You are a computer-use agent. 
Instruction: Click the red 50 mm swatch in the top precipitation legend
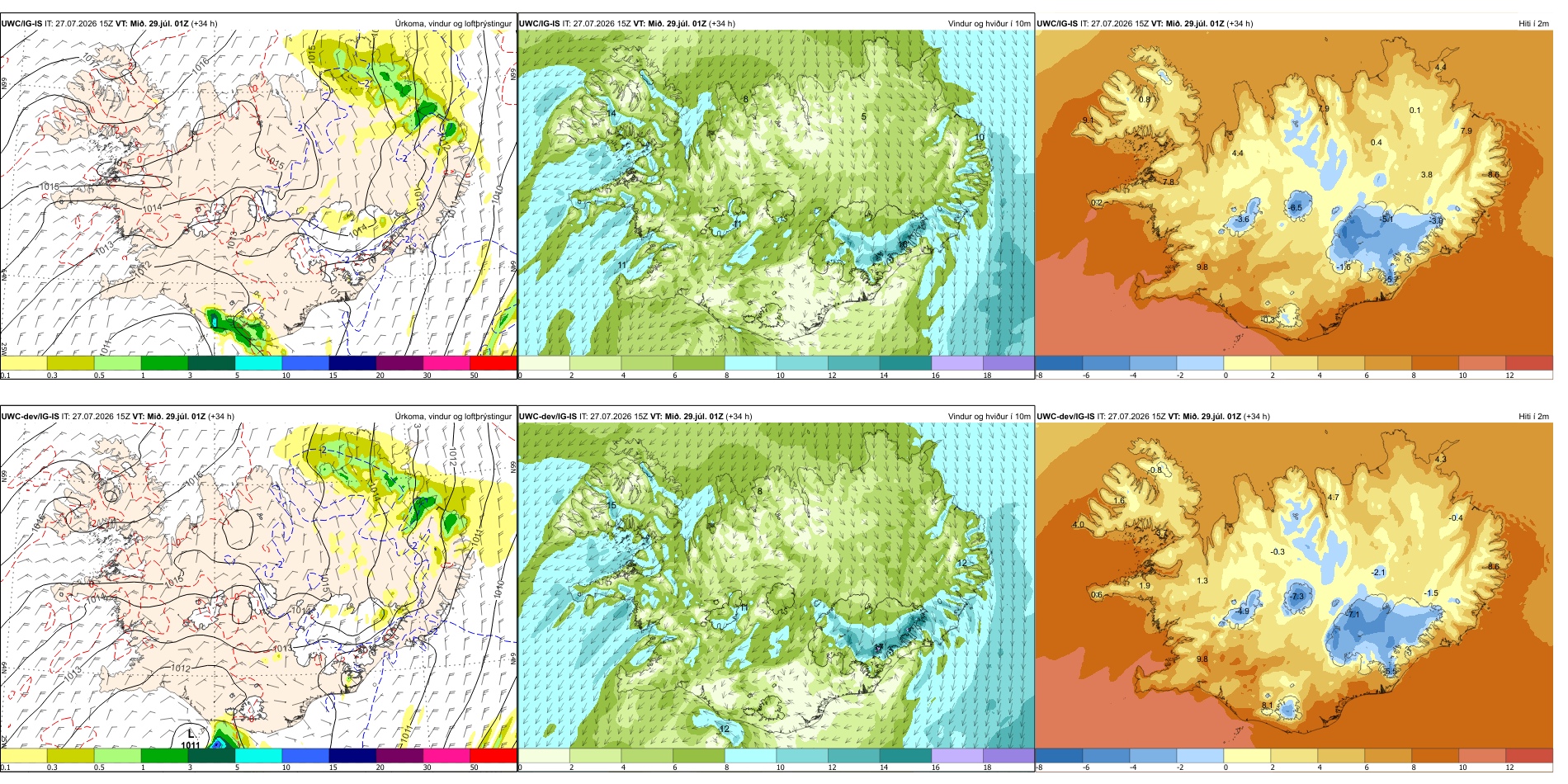pyautogui.click(x=494, y=363)
